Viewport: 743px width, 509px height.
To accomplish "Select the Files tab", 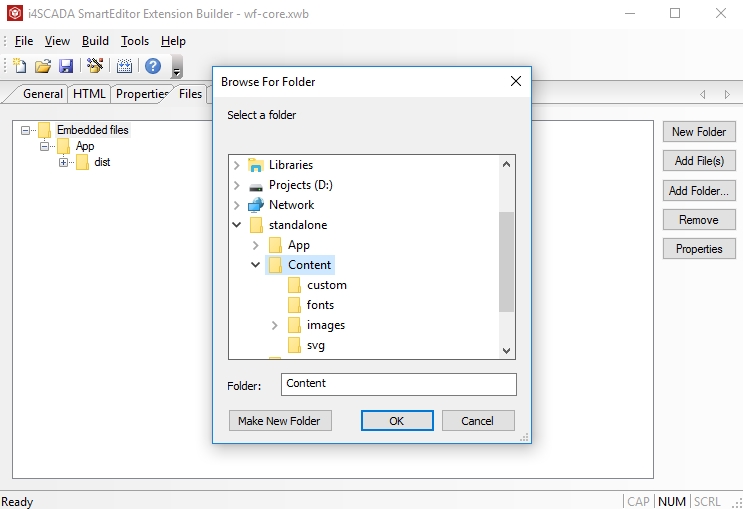I will pyautogui.click(x=190, y=94).
